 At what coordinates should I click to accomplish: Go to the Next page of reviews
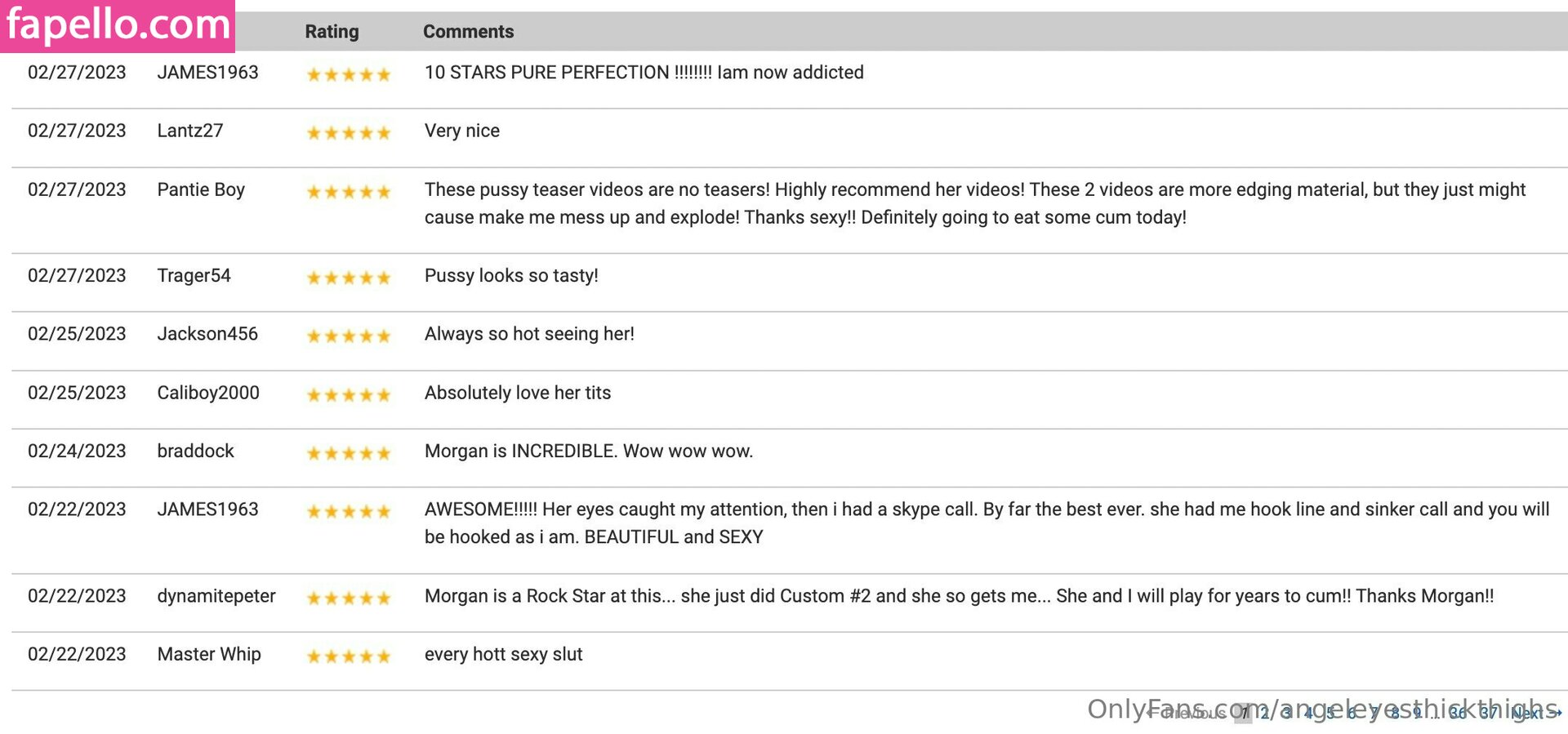(x=1535, y=713)
